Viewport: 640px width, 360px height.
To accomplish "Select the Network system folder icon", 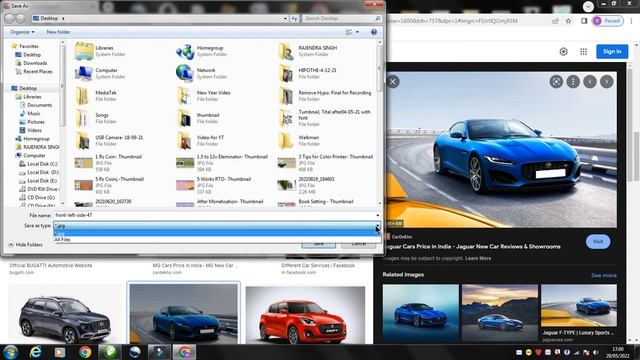I will [185, 73].
